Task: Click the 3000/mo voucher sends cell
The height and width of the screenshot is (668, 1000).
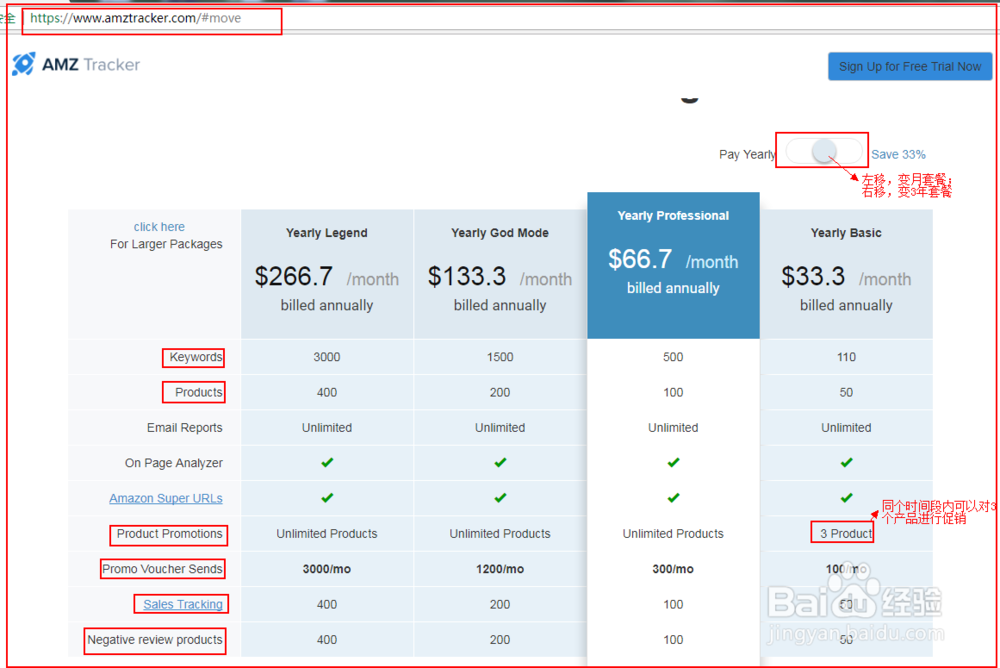Action: [327, 569]
